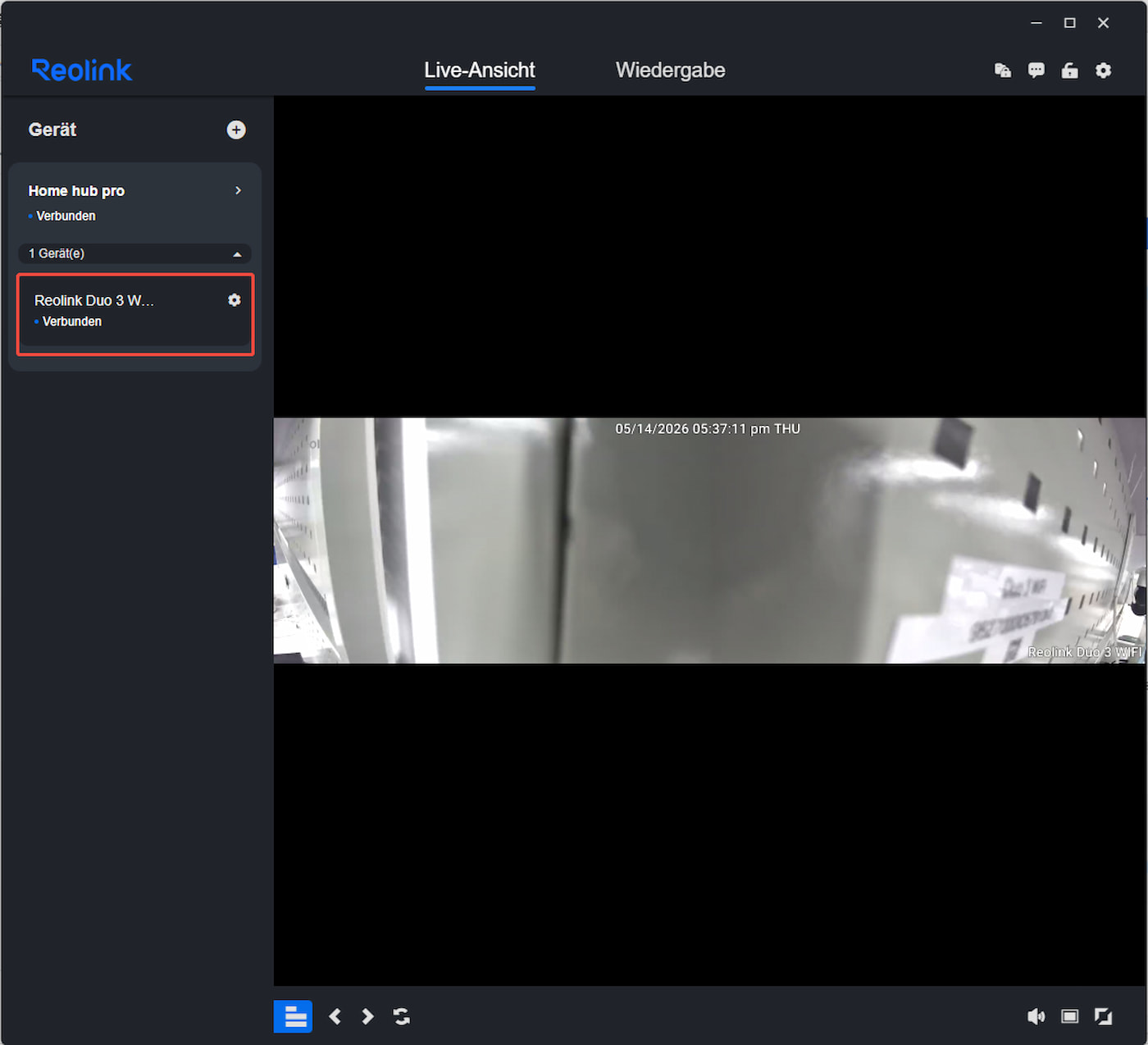
Task: Open the app settings gear in the header
Action: coord(1104,71)
